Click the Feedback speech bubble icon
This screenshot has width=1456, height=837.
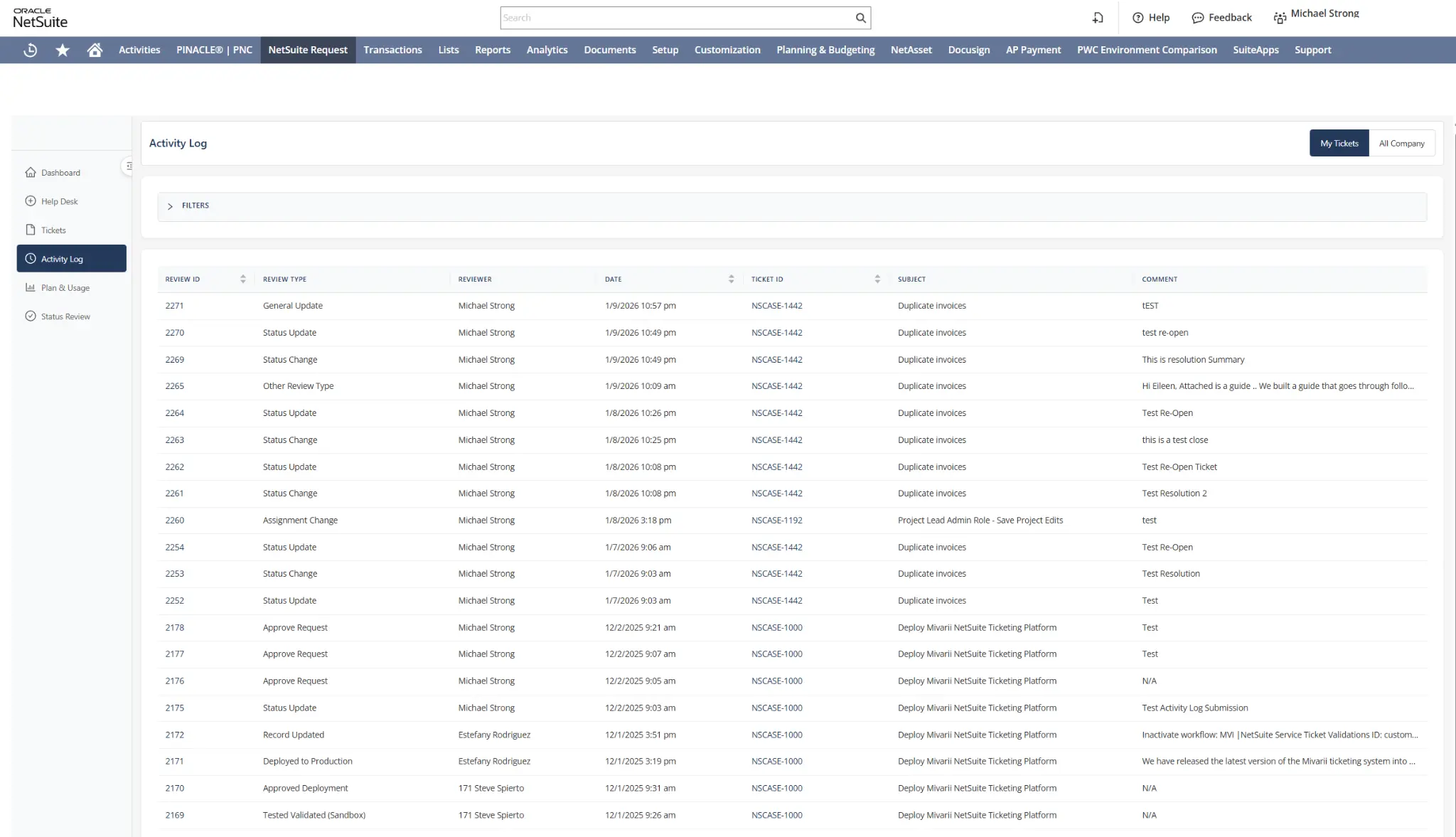(x=1197, y=18)
